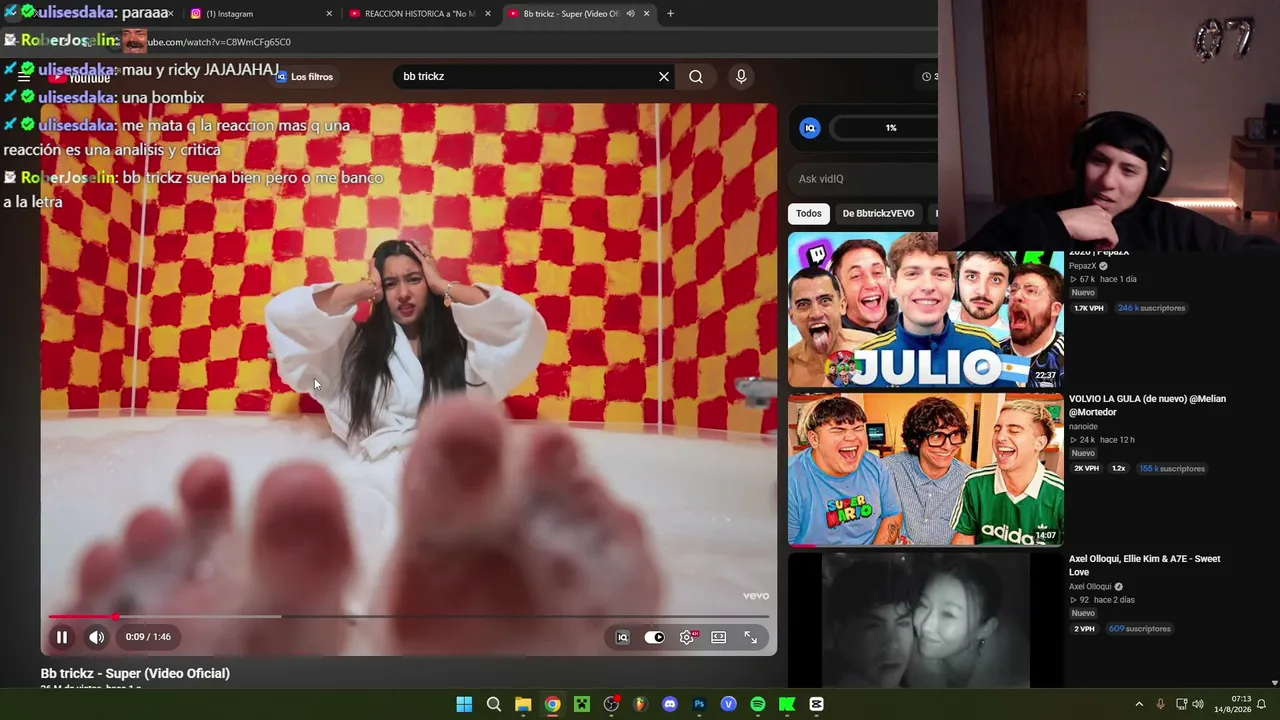Open the 'VOLVIO LA GULA' video thumbnail
1280x720 pixels.
point(926,470)
